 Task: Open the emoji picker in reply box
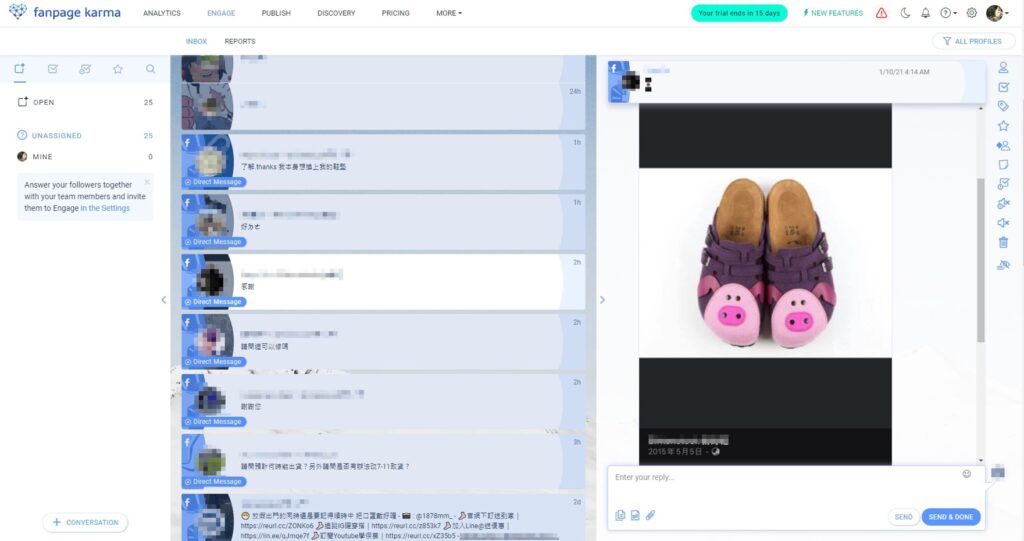[966, 474]
